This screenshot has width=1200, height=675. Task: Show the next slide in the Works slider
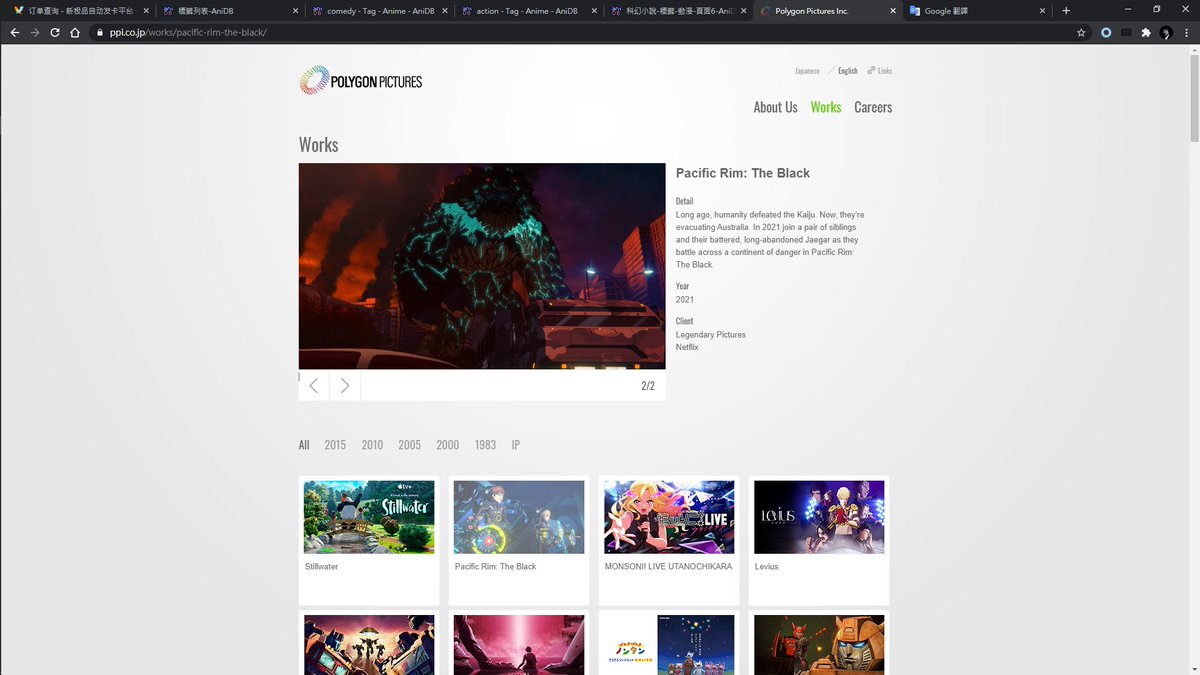(x=345, y=386)
